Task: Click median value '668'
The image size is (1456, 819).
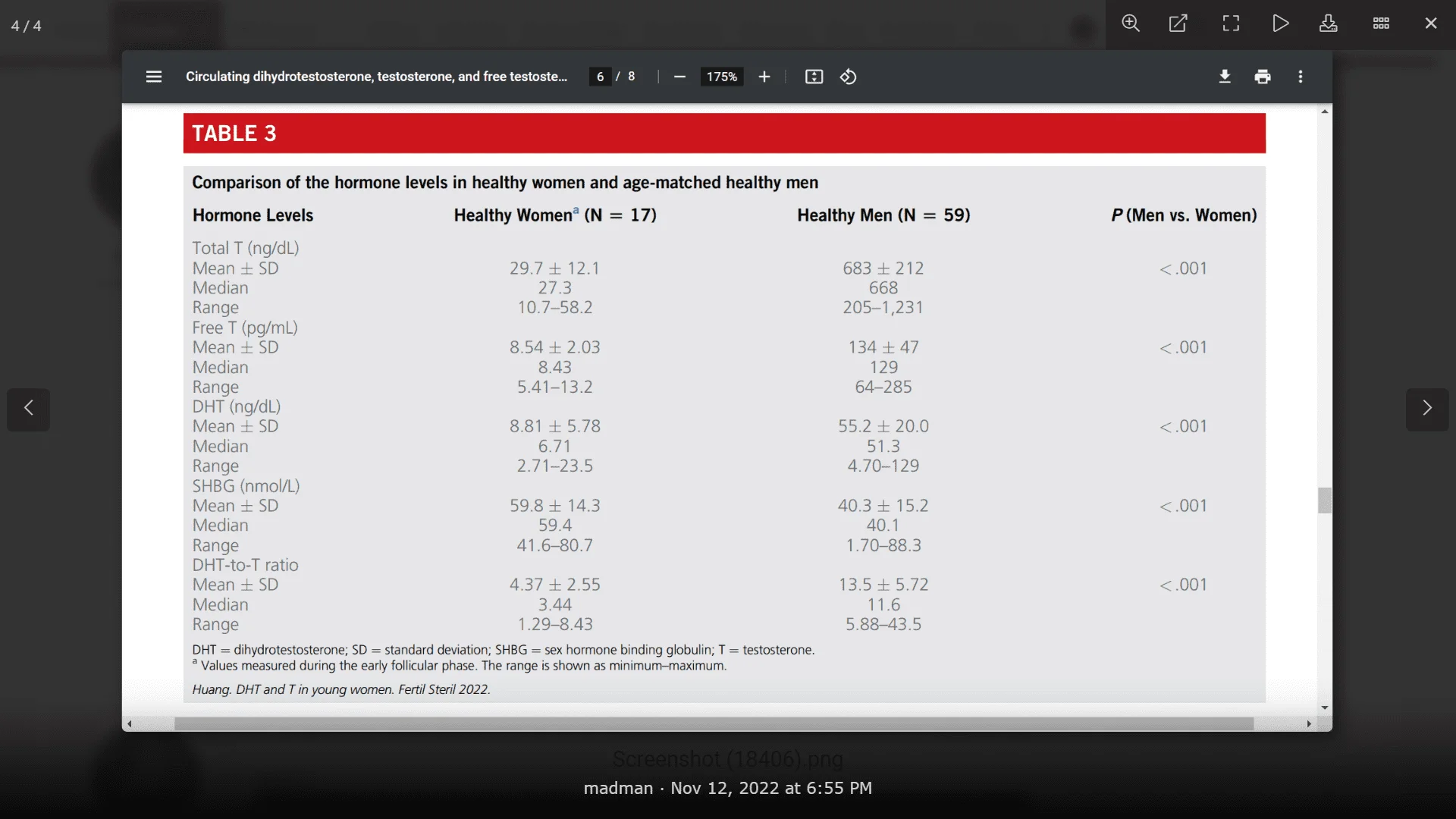Action: click(x=883, y=288)
